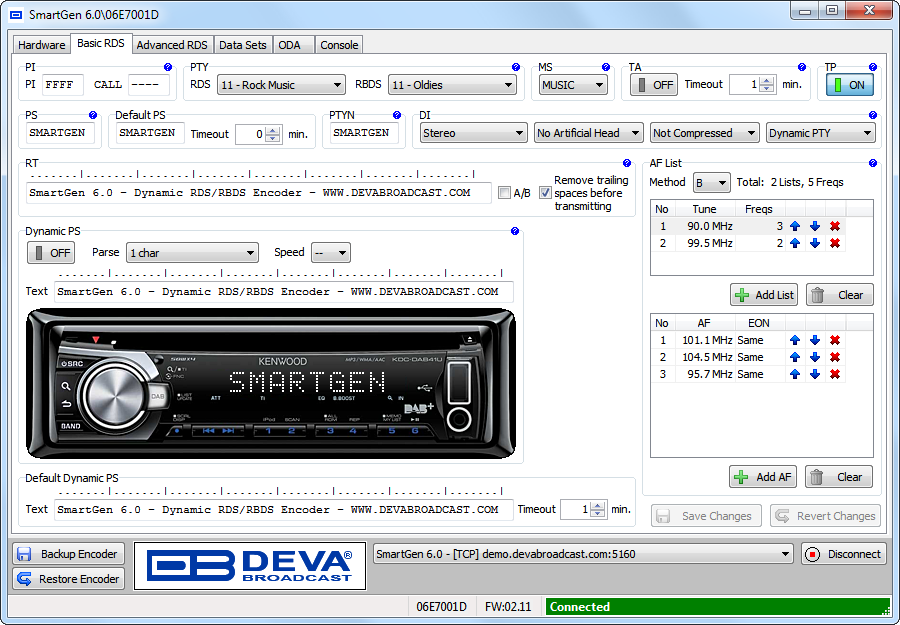Open help for the PS section
Image resolution: width=900 pixels, height=625 pixels.
93,115
